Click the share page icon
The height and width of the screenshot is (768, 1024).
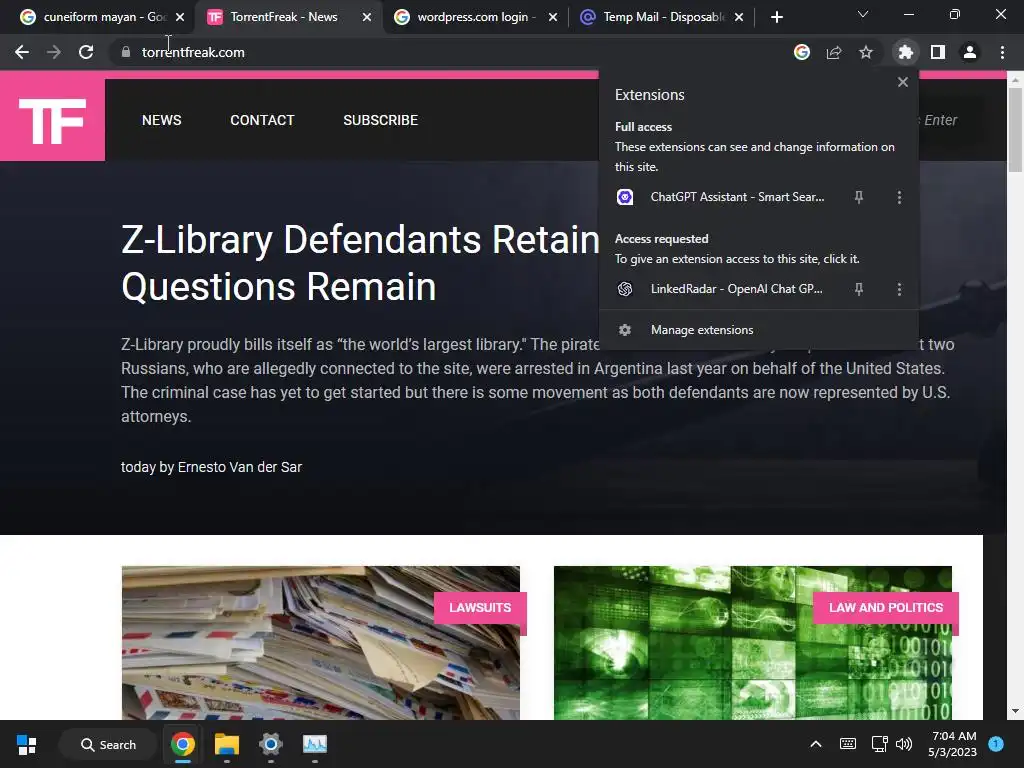[x=834, y=52]
